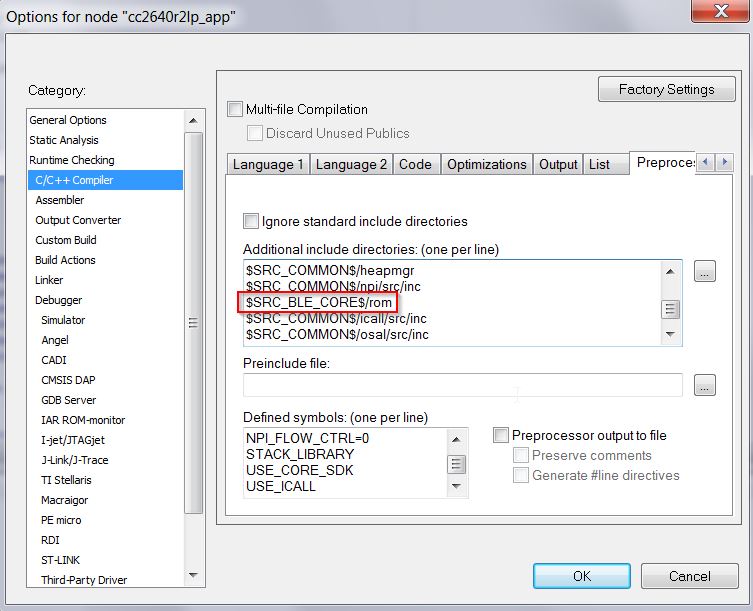Confirm changes with the OK button
The width and height of the screenshot is (753, 611).
pos(581,576)
